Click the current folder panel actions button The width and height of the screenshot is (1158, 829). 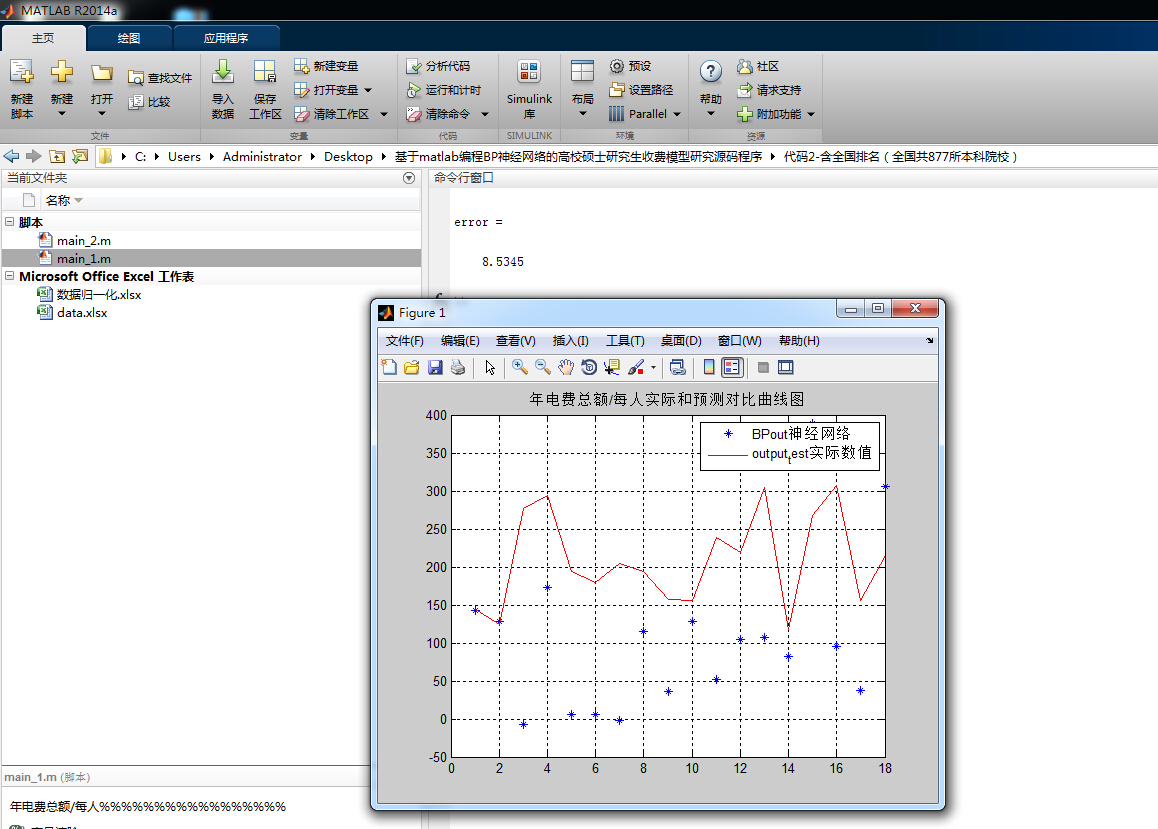[x=409, y=178]
